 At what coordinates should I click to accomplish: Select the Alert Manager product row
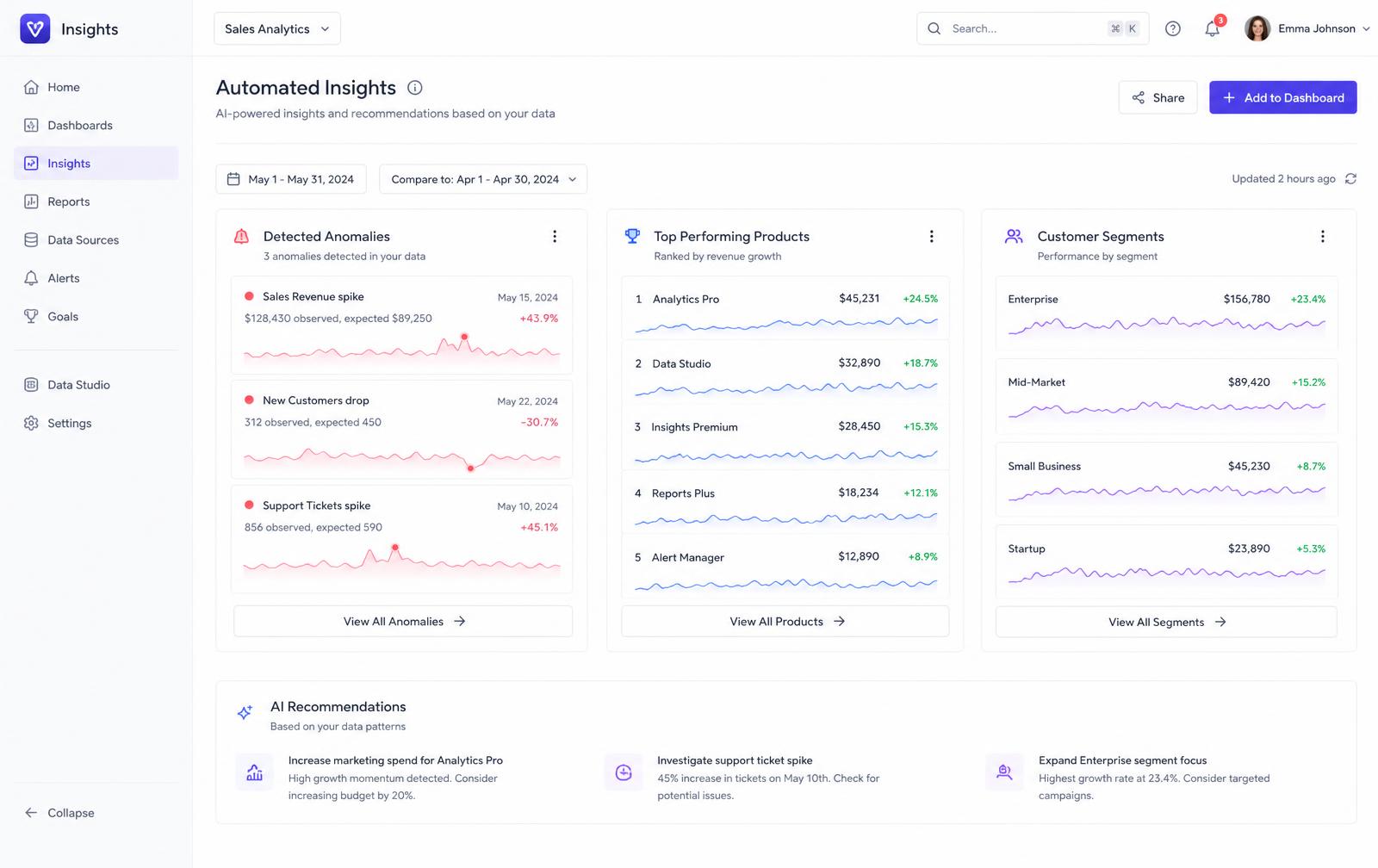[x=785, y=567]
